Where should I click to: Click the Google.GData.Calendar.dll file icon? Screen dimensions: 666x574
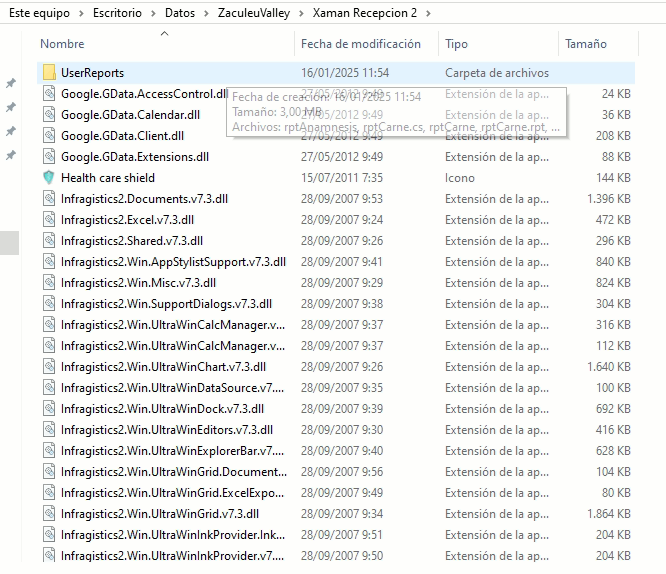(49, 115)
